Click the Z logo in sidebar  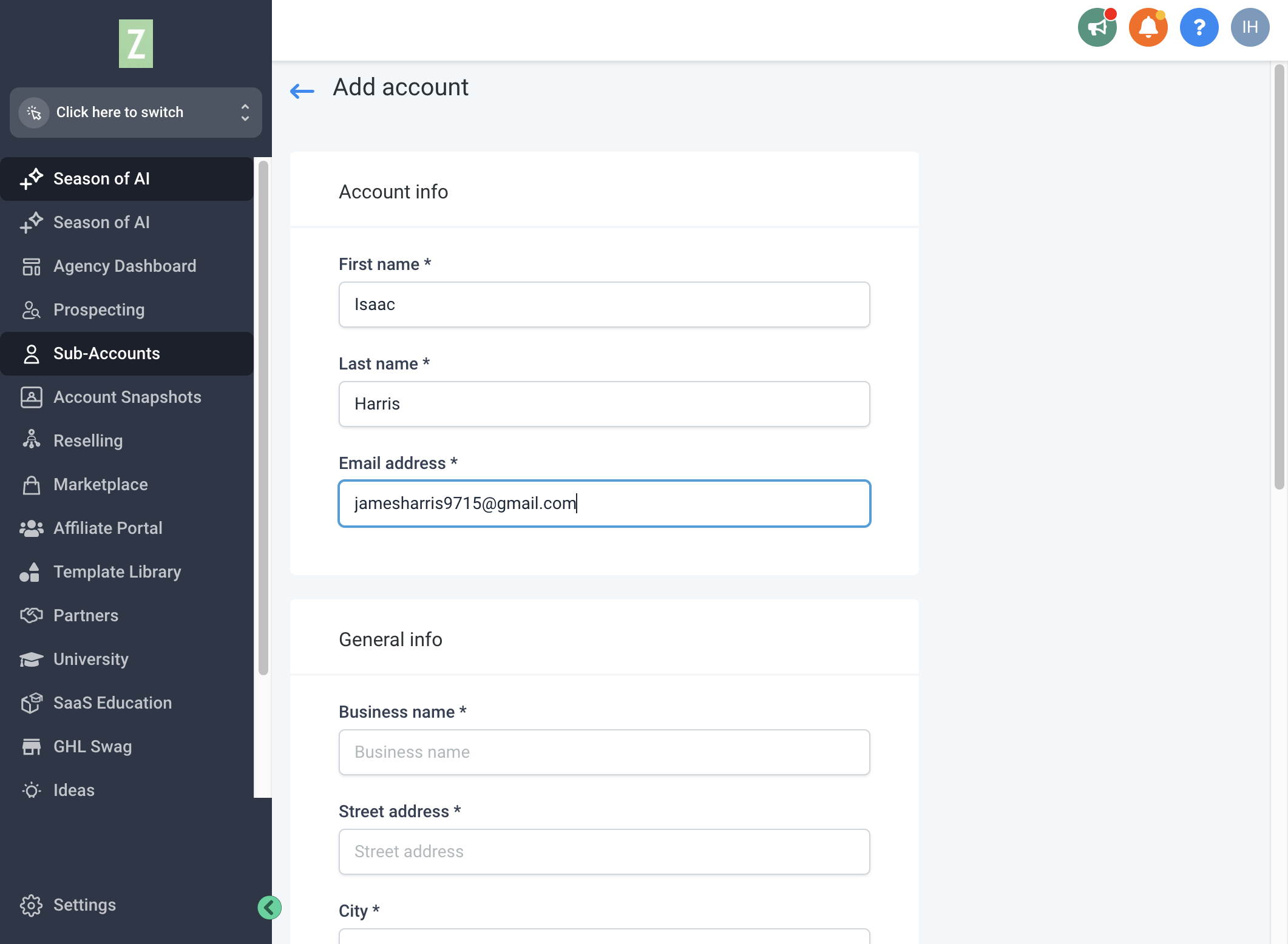pyautogui.click(x=136, y=44)
